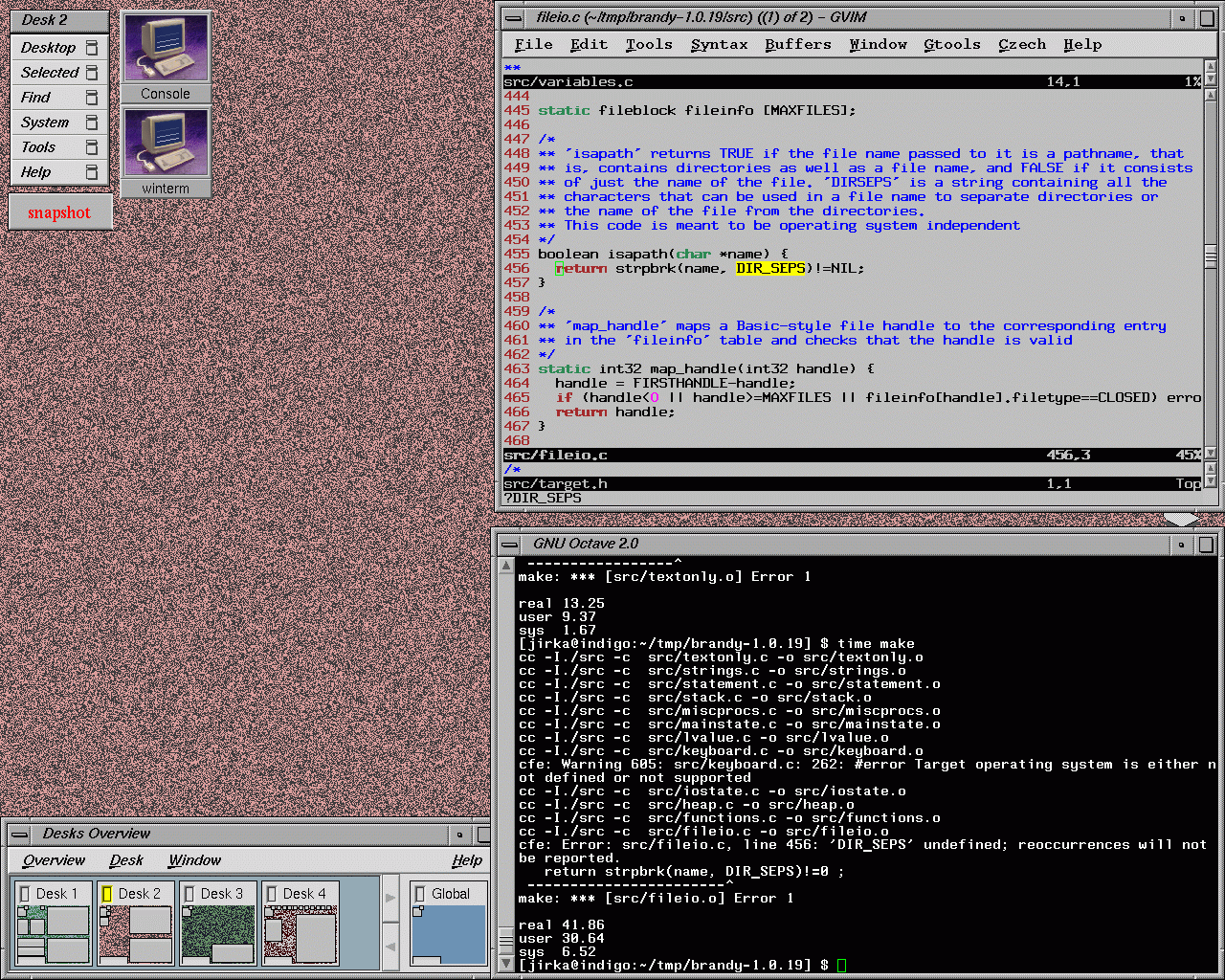Click the tear-off icon beside Desktop

(x=92, y=48)
